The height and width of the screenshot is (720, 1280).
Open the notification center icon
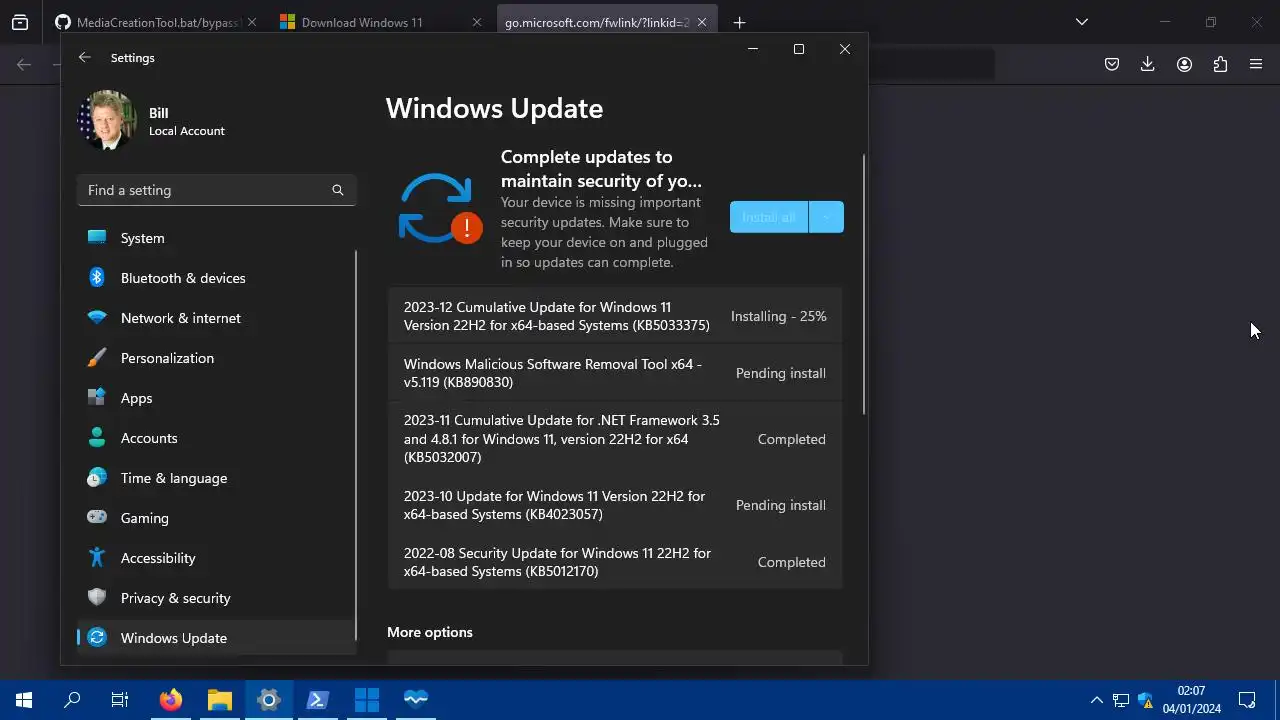[x=1247, y=700]
